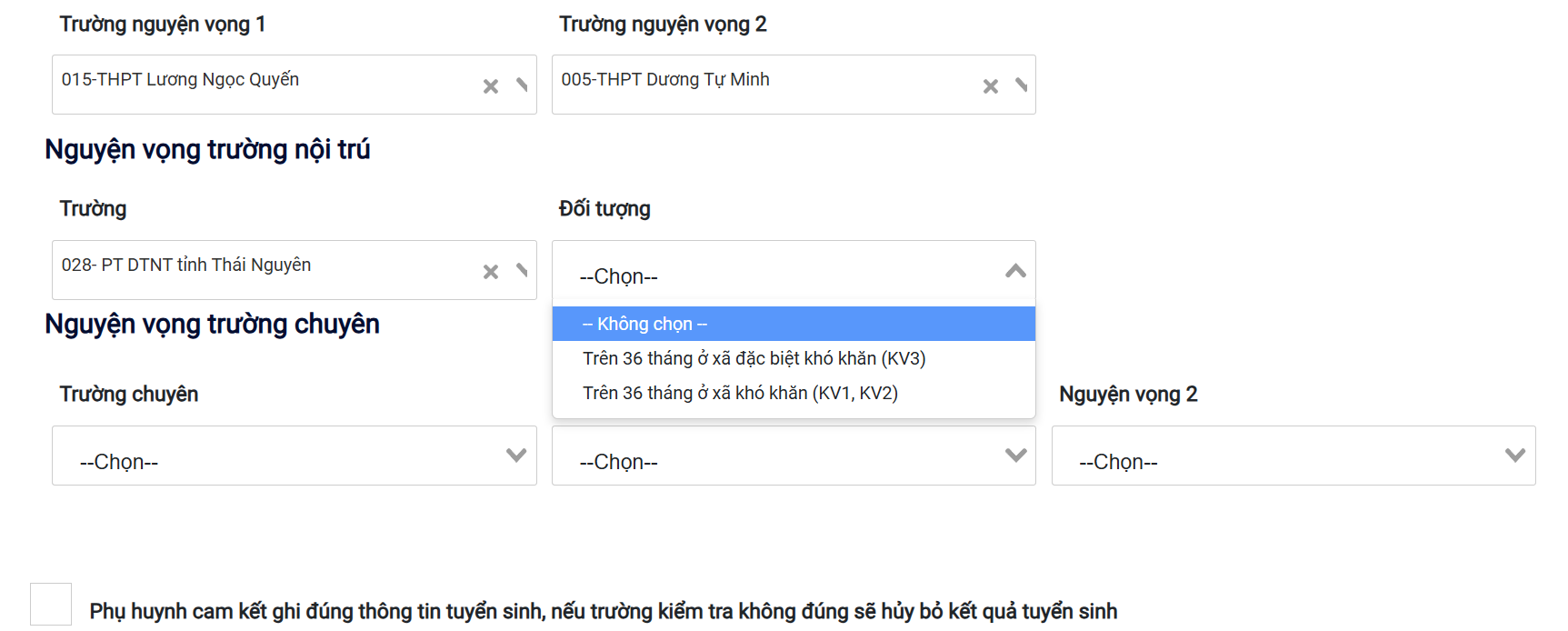The image size is (1568, 631).
Task: Expand the Trường chuyên dropdown
Action: point(294,456)
